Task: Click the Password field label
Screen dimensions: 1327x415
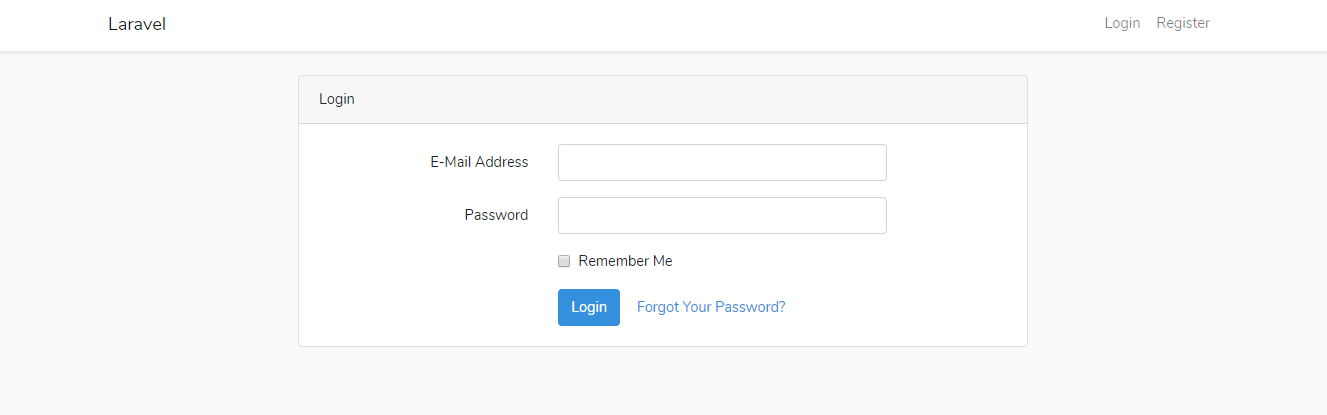Action: point(496,215)
